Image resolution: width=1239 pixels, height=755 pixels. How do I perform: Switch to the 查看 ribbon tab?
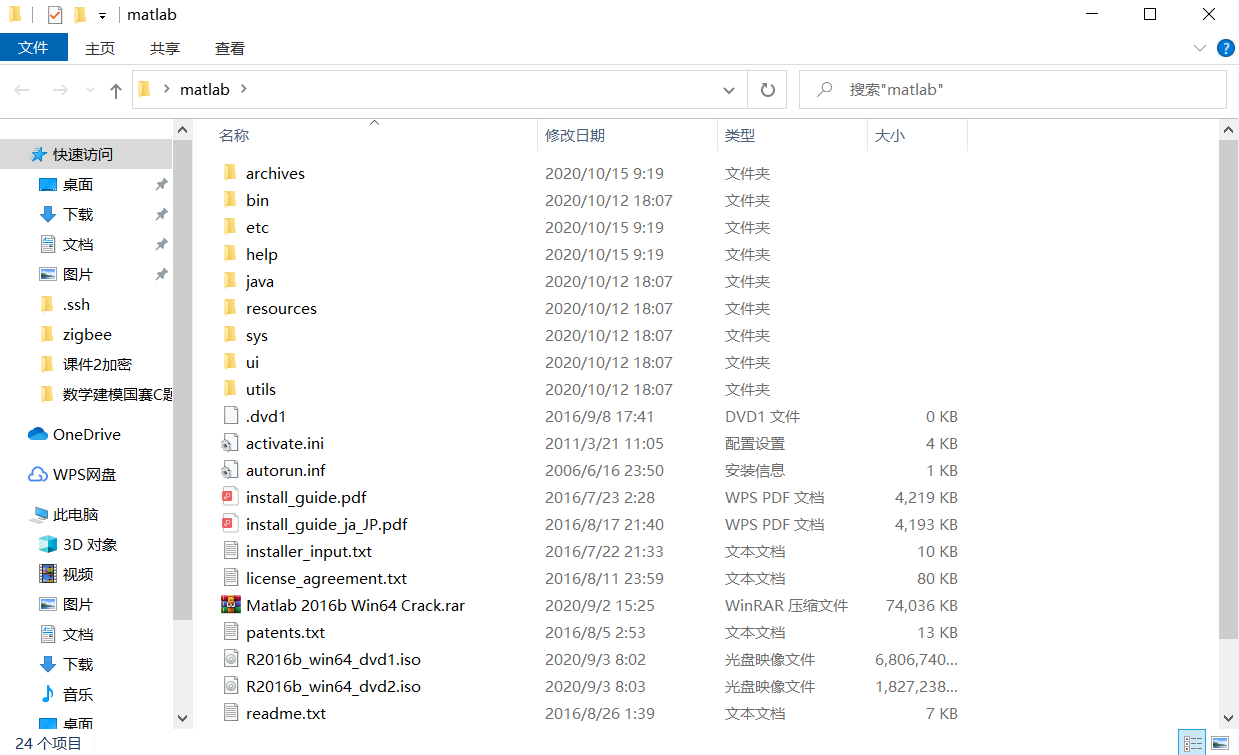230,48
